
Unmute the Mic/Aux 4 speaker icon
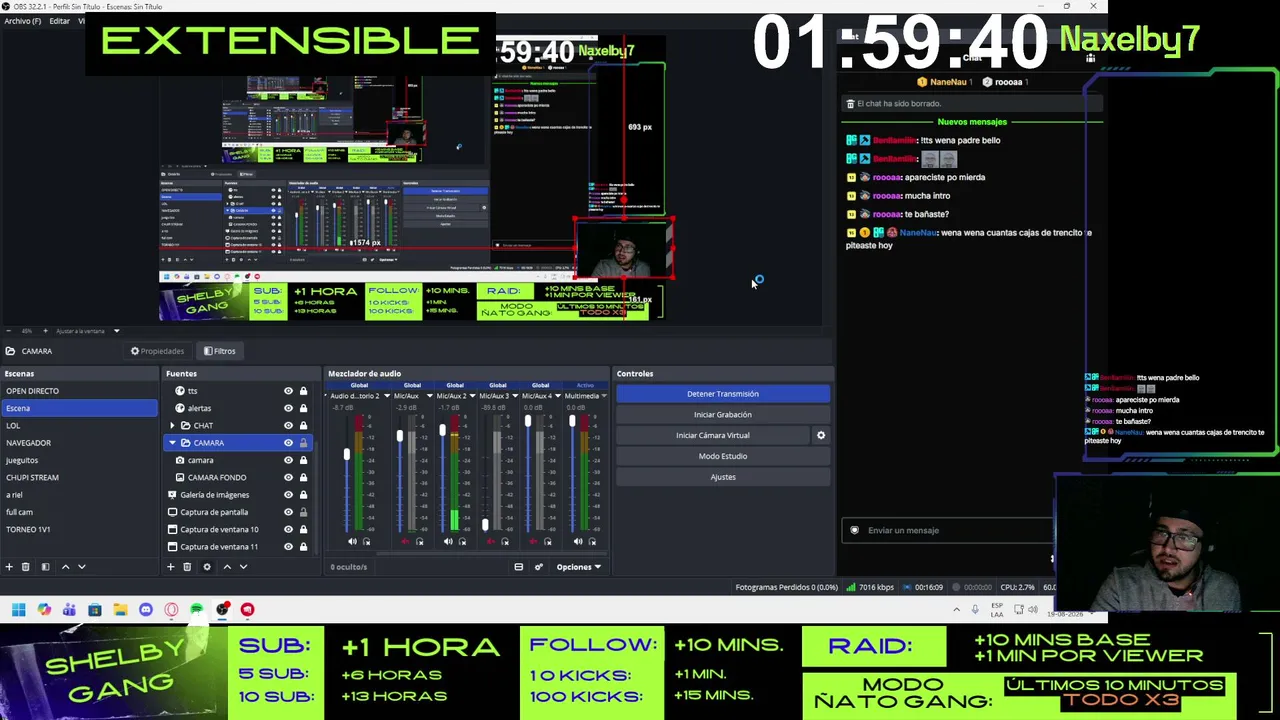coord(534,542)
